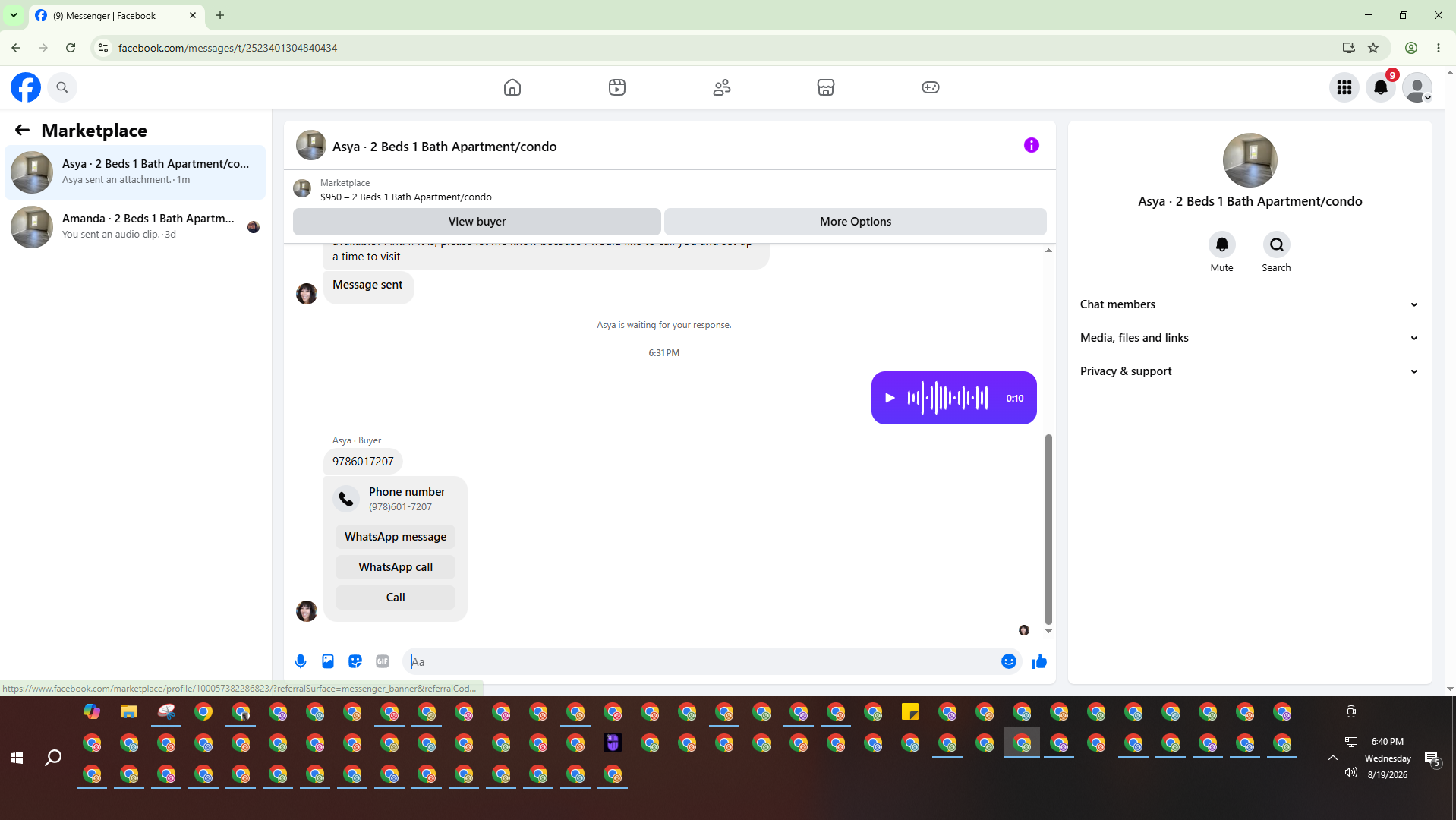The height and width of the screenshot is (820, 1456).
Task: Open the tab search dropdown arrow
Action: click(14, 15)
